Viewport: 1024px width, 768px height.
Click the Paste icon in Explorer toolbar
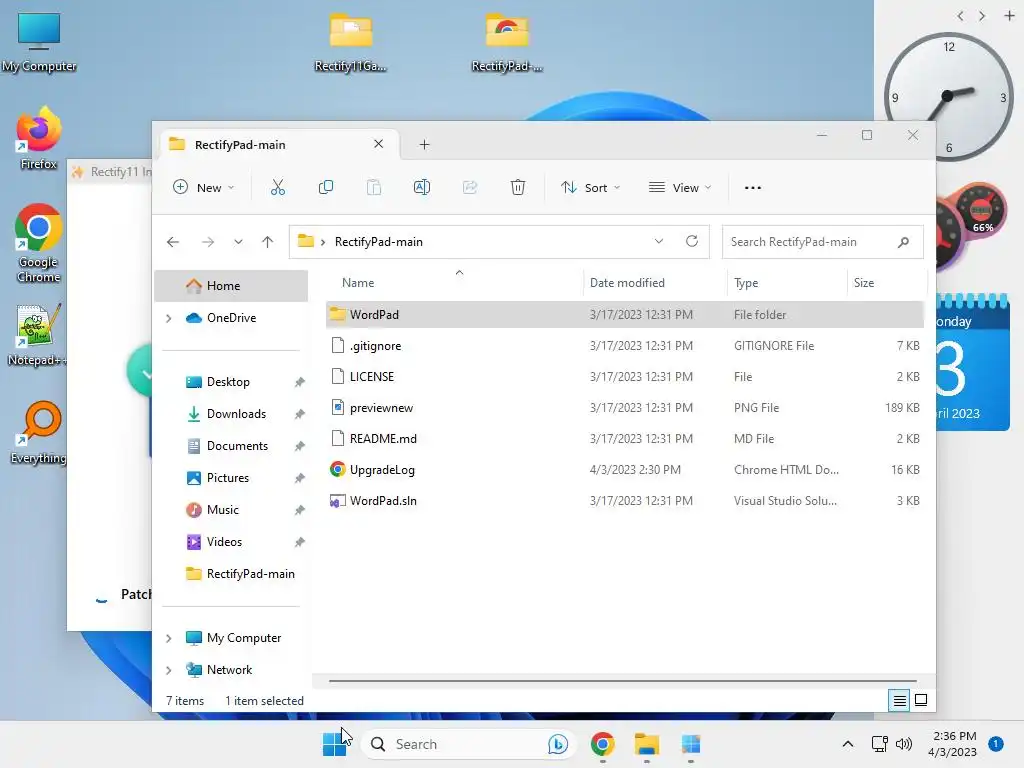(x=374, y=187)
